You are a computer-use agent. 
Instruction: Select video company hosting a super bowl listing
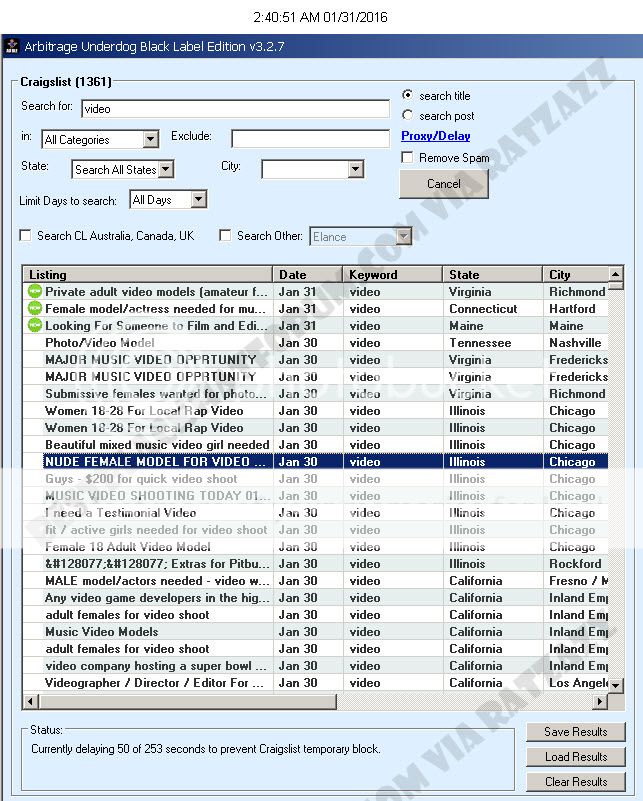[x=315, y=666]
